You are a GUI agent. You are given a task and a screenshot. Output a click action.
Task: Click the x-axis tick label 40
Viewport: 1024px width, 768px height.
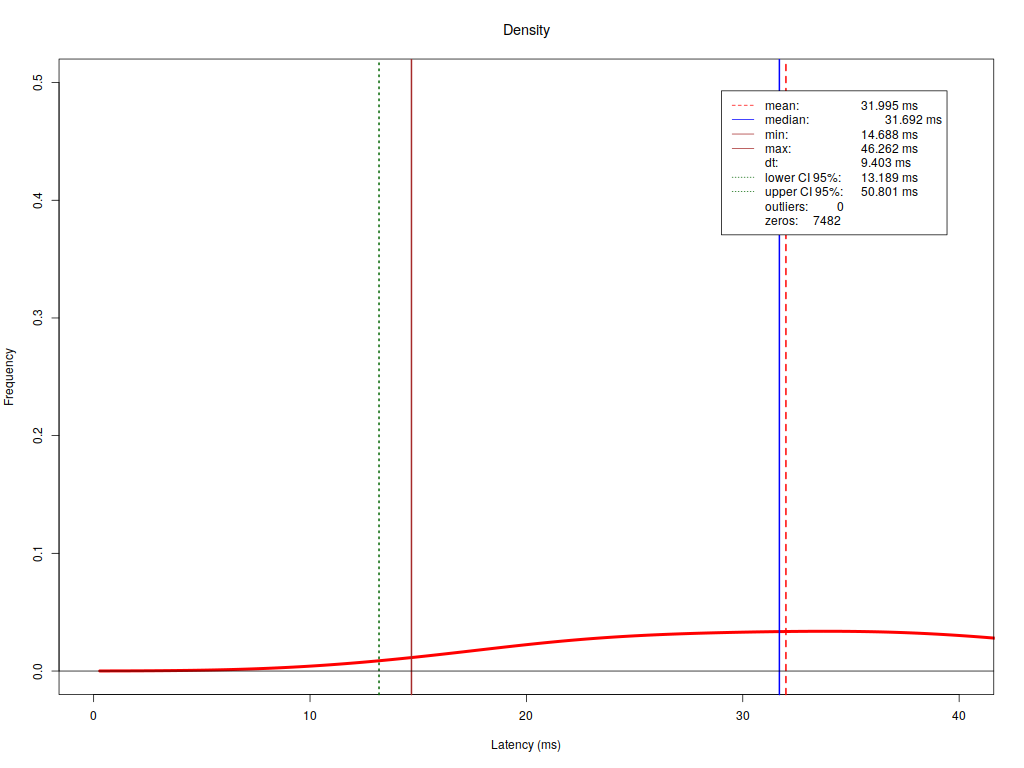tap(959, 715)
